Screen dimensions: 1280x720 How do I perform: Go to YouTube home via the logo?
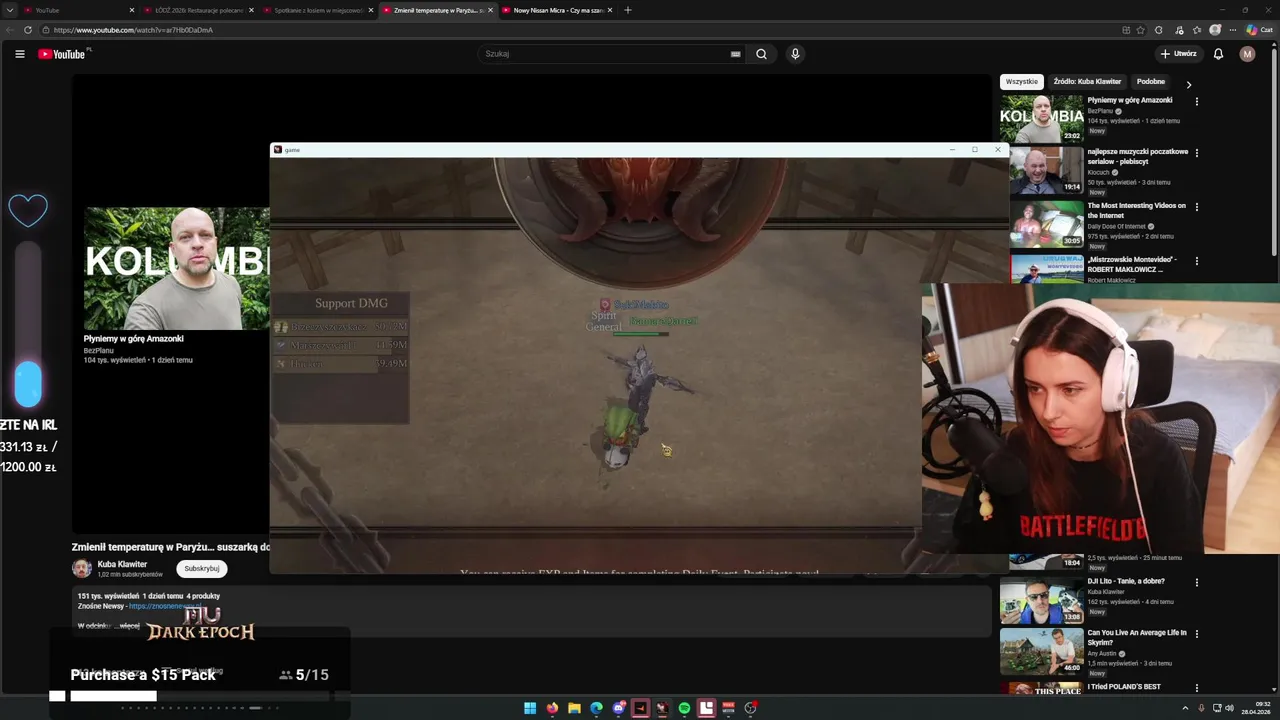pyautogui.click(x=62, y=54)
